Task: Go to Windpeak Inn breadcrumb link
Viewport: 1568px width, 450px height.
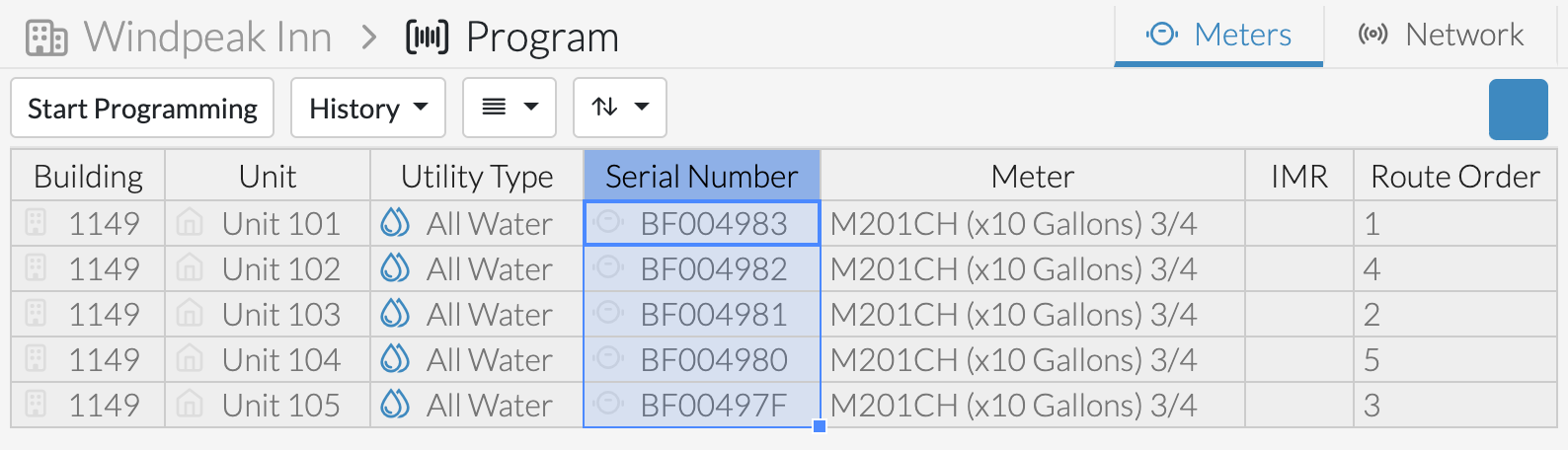Action: [207, 37]
